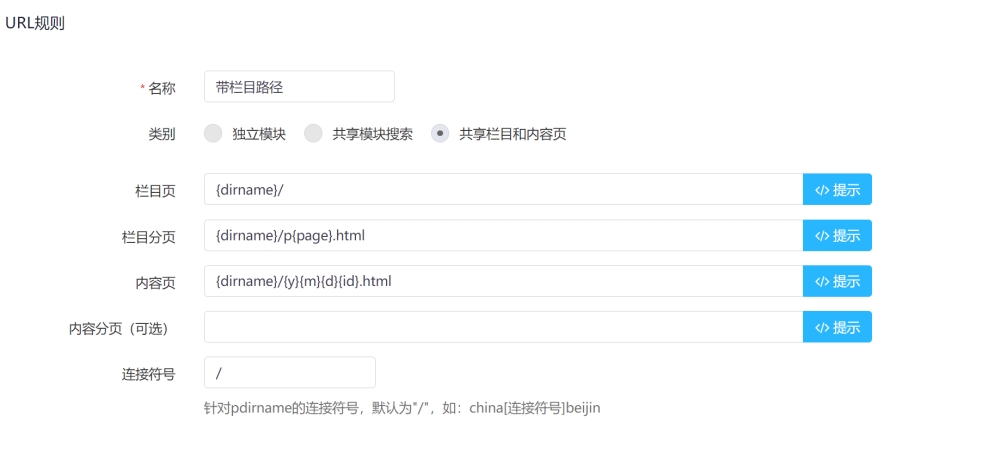Screen dimensions: 1000x461
Task: Click the 类别 label
Action: tap(161, 135)
